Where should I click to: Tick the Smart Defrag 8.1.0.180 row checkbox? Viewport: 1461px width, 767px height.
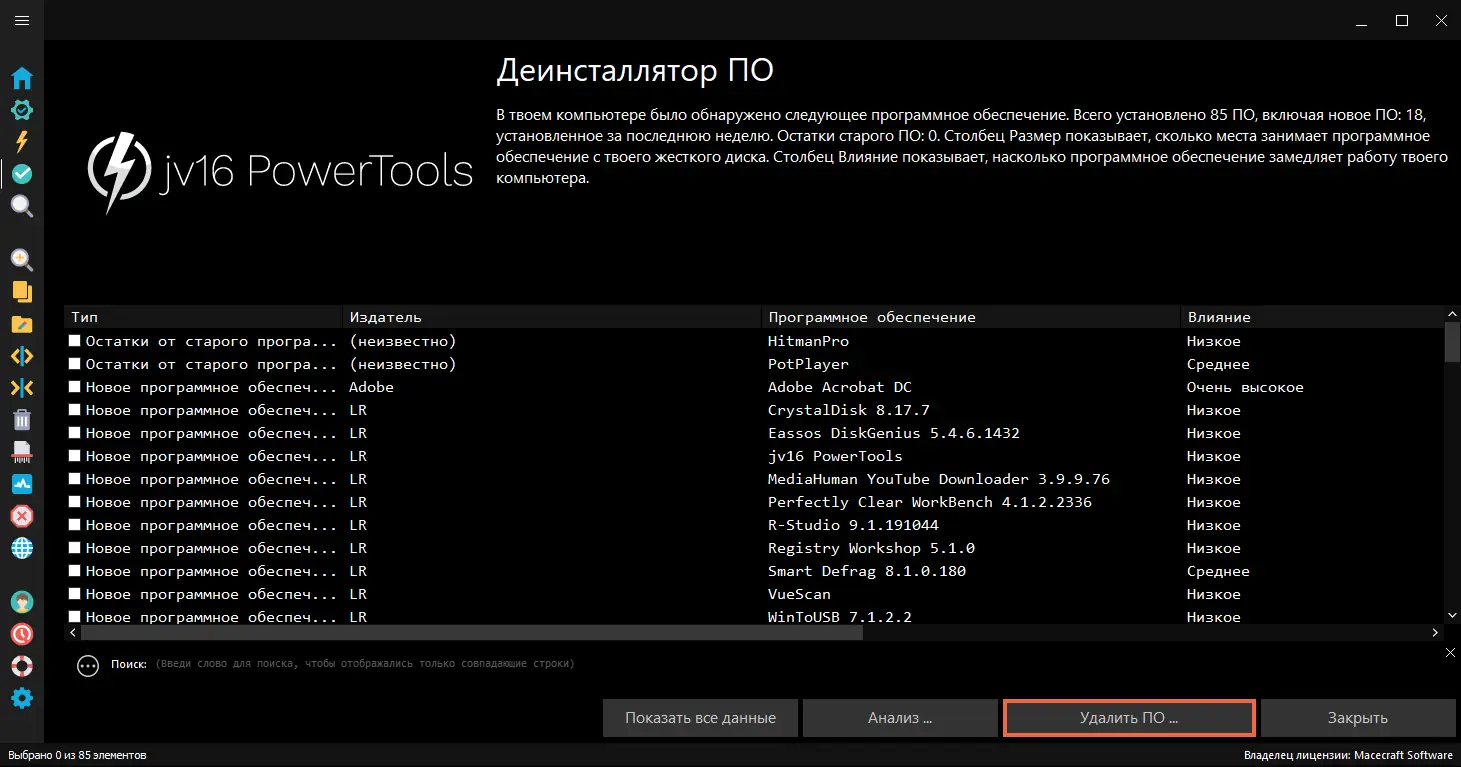(x=75, y=571)
